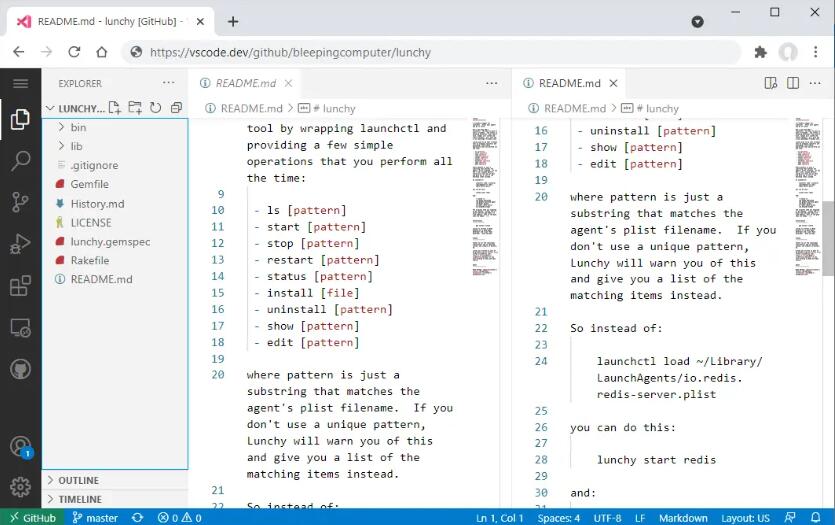Viewport: 835px width, 525px height.
Task: Change language mode Markdown in status bar
Action: click(683, 518)
